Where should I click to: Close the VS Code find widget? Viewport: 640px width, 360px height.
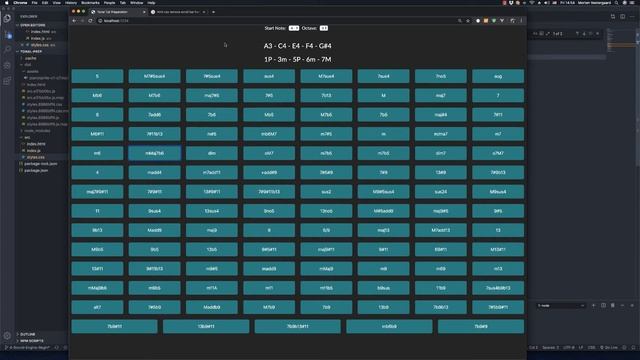598,33
